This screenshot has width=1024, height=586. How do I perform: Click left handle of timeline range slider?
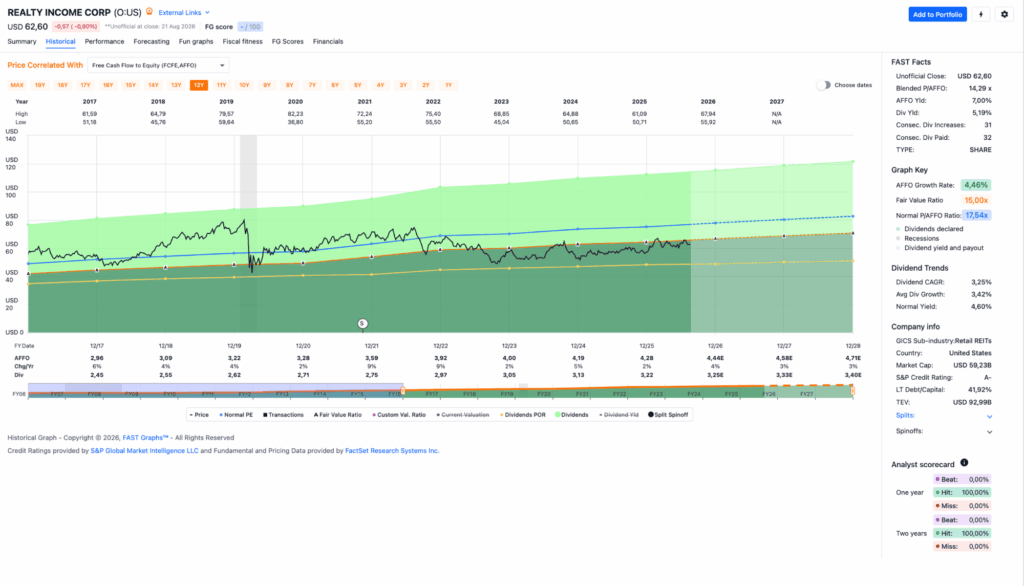403,391
